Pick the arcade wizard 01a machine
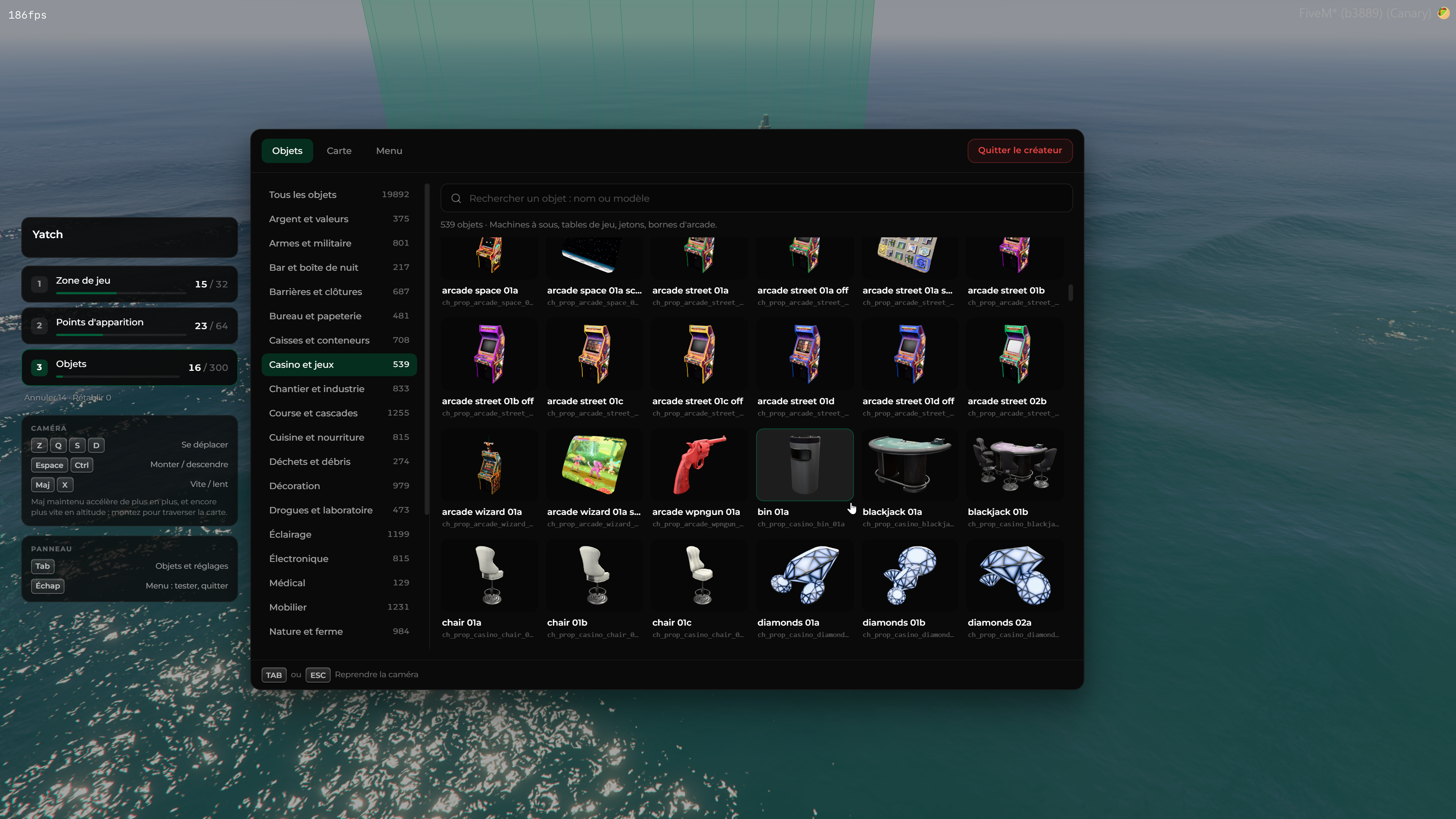The height and width of the screenshot is (819, 1456). pyautogui.click(x=489, y=464)
